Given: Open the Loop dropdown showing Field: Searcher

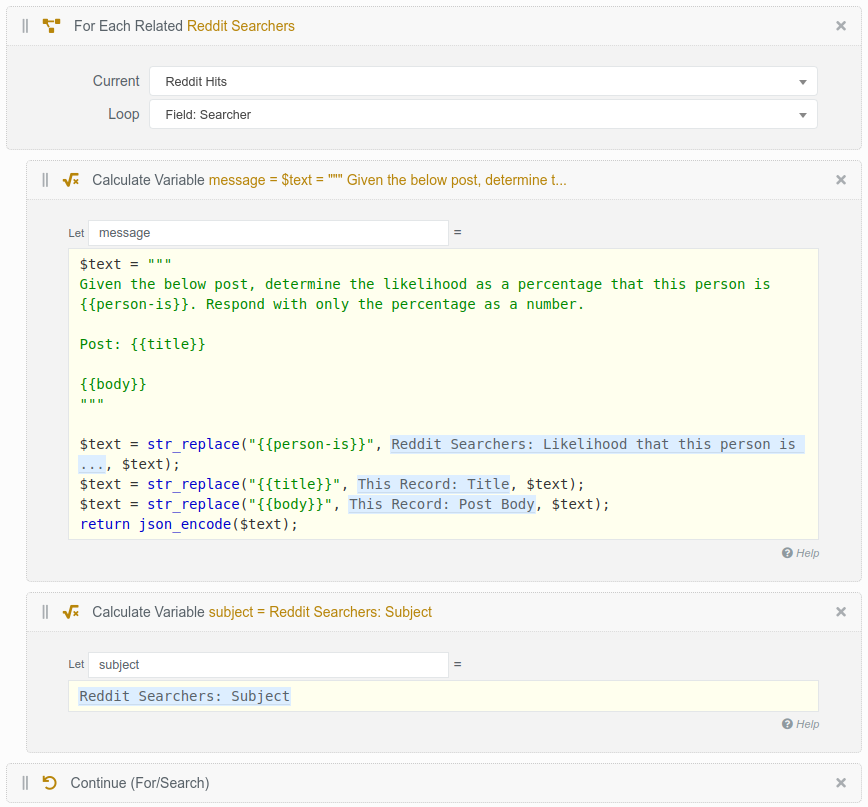Looking at the screenshot, I should pos(483,115).
